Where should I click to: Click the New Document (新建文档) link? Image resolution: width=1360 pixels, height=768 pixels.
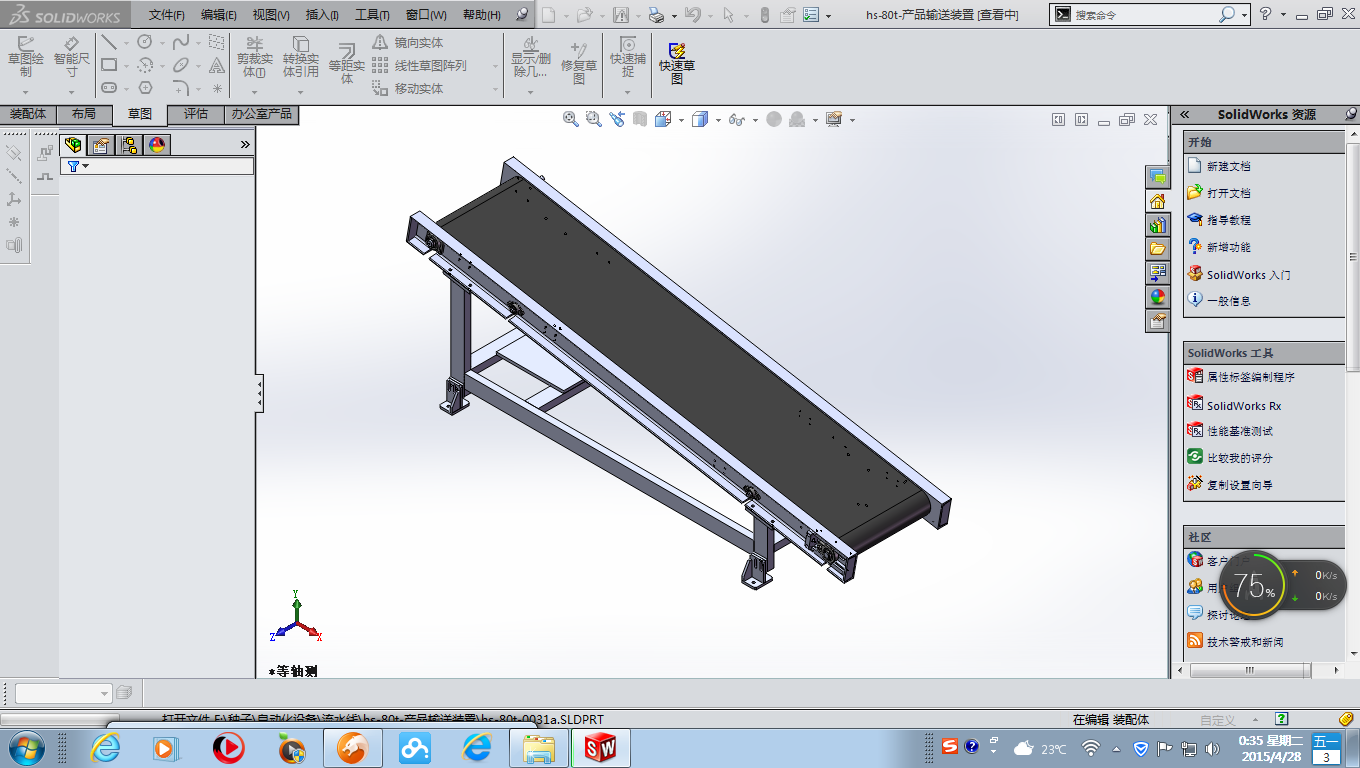point(1219,166)
